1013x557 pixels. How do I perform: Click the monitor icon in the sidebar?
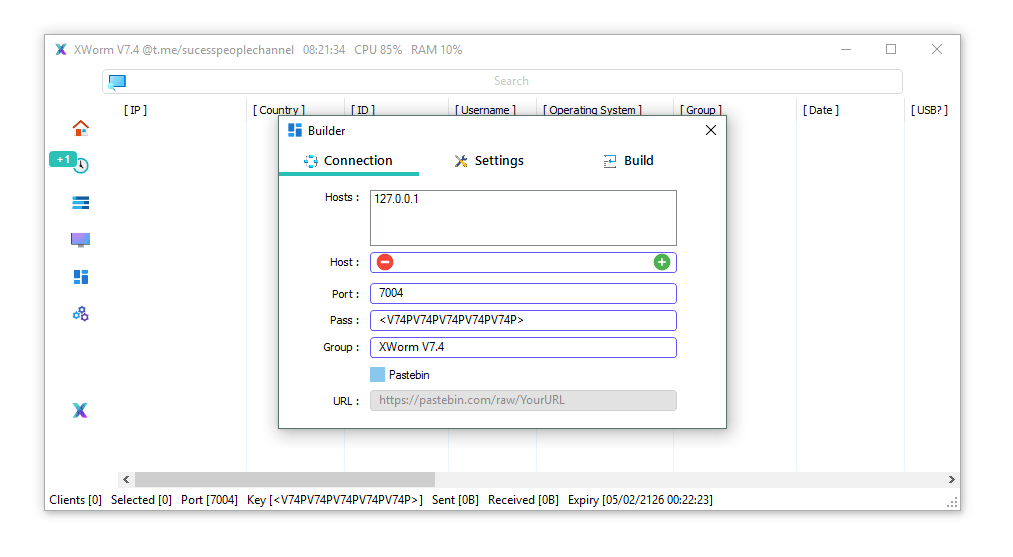coord(81,240)
